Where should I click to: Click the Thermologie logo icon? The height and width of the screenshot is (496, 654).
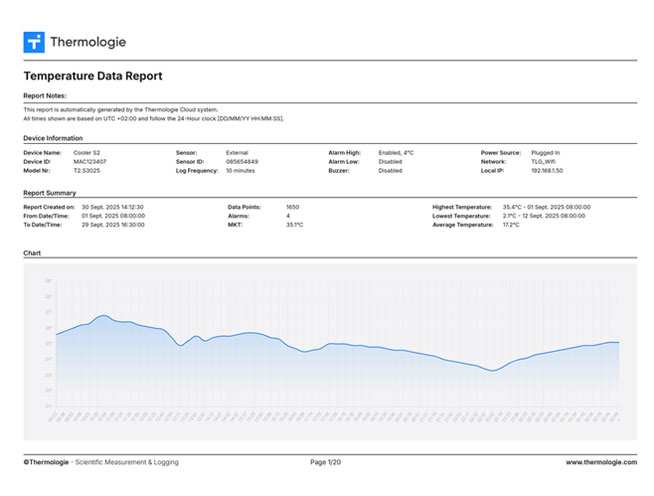pyautogui.click(x=34, y=42)
